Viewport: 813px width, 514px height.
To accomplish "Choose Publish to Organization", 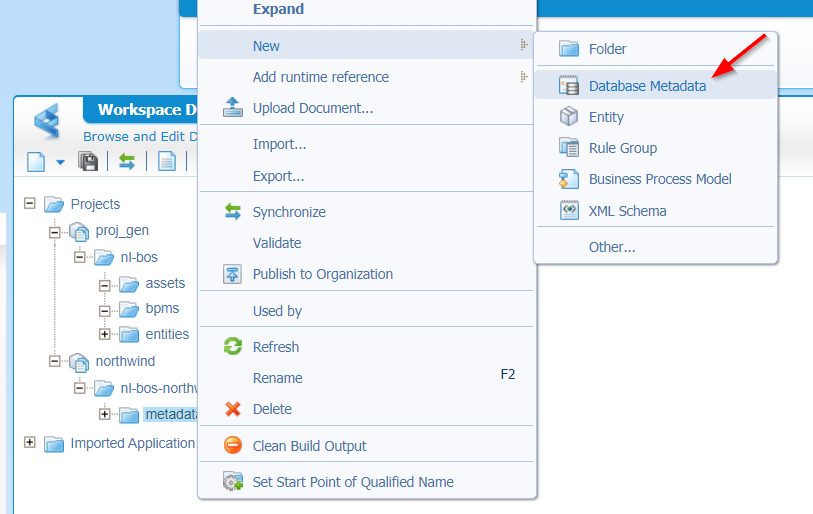I will point(322,274).
